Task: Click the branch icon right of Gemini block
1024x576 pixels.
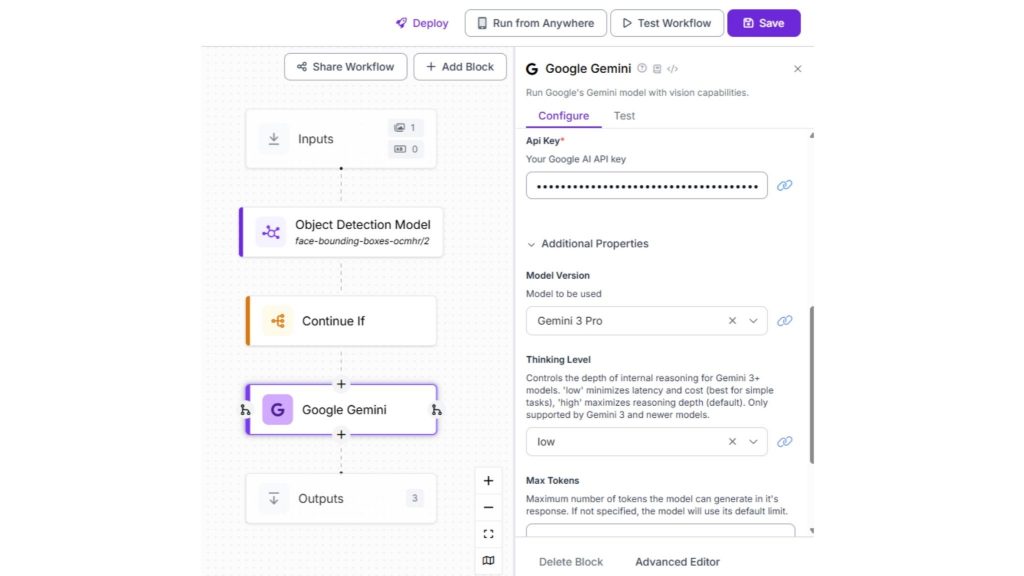Action: [x=437, y=410]
